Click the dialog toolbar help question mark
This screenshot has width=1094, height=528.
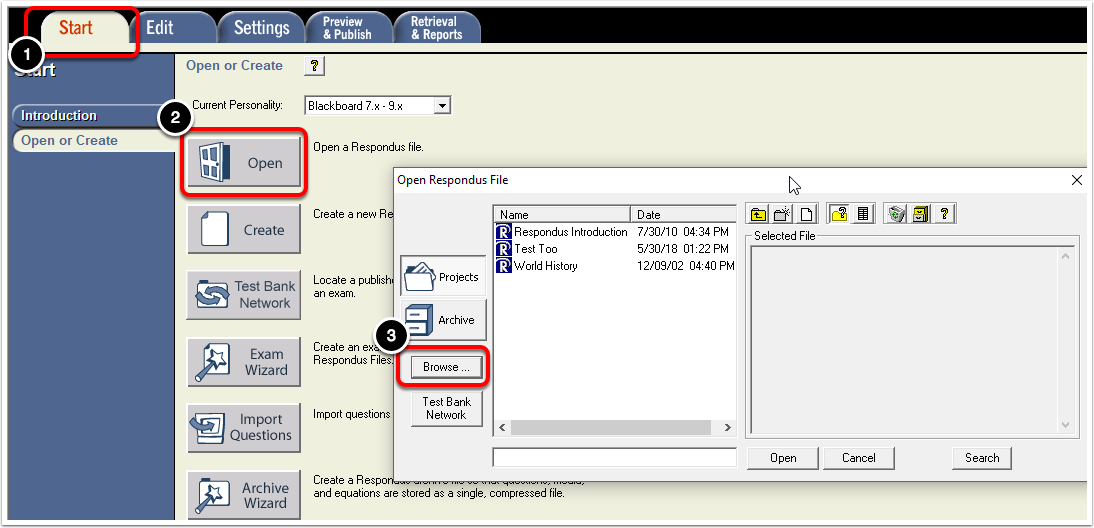[944, 214]
